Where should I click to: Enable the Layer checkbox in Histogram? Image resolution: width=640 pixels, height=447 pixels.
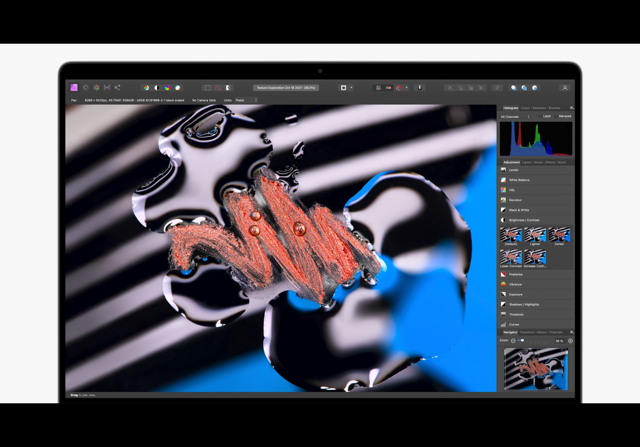tap(540, 116)
